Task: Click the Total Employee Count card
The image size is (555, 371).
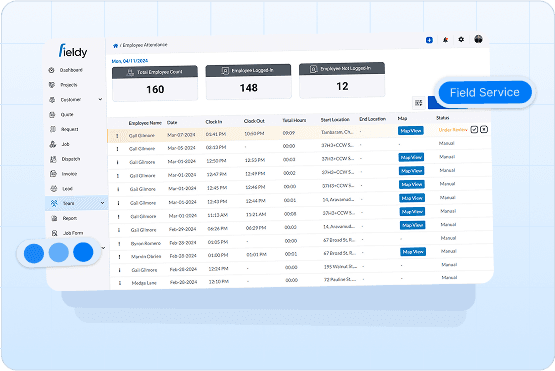Action: [155, 83]
